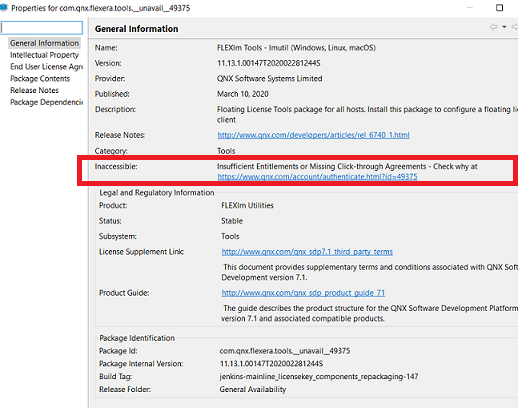Viewport: 518px width, 408px height.
Task: Click the status value Stable
Action: pos(232,221)
